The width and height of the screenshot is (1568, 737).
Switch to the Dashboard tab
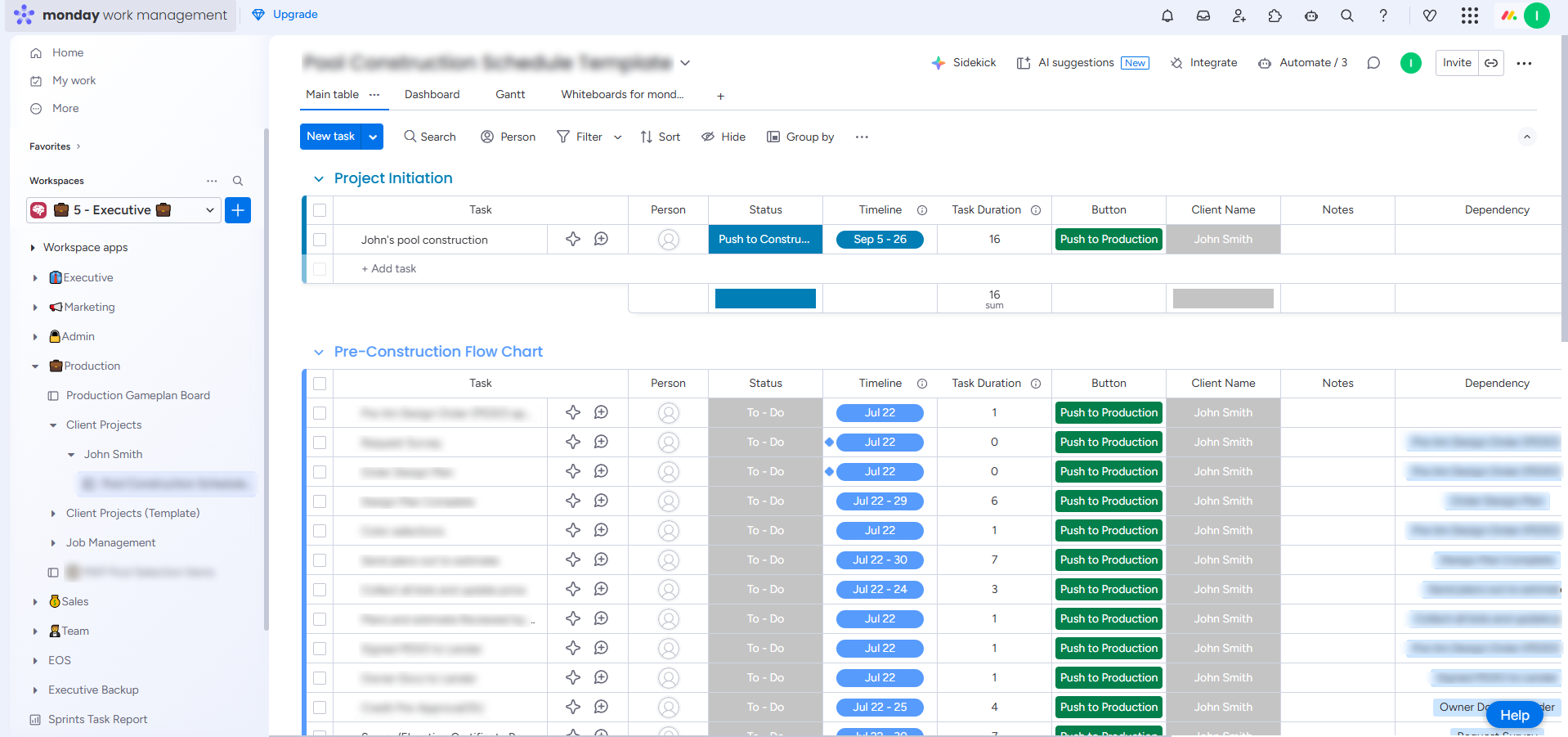pyautogui.click(x=432, y=95)
